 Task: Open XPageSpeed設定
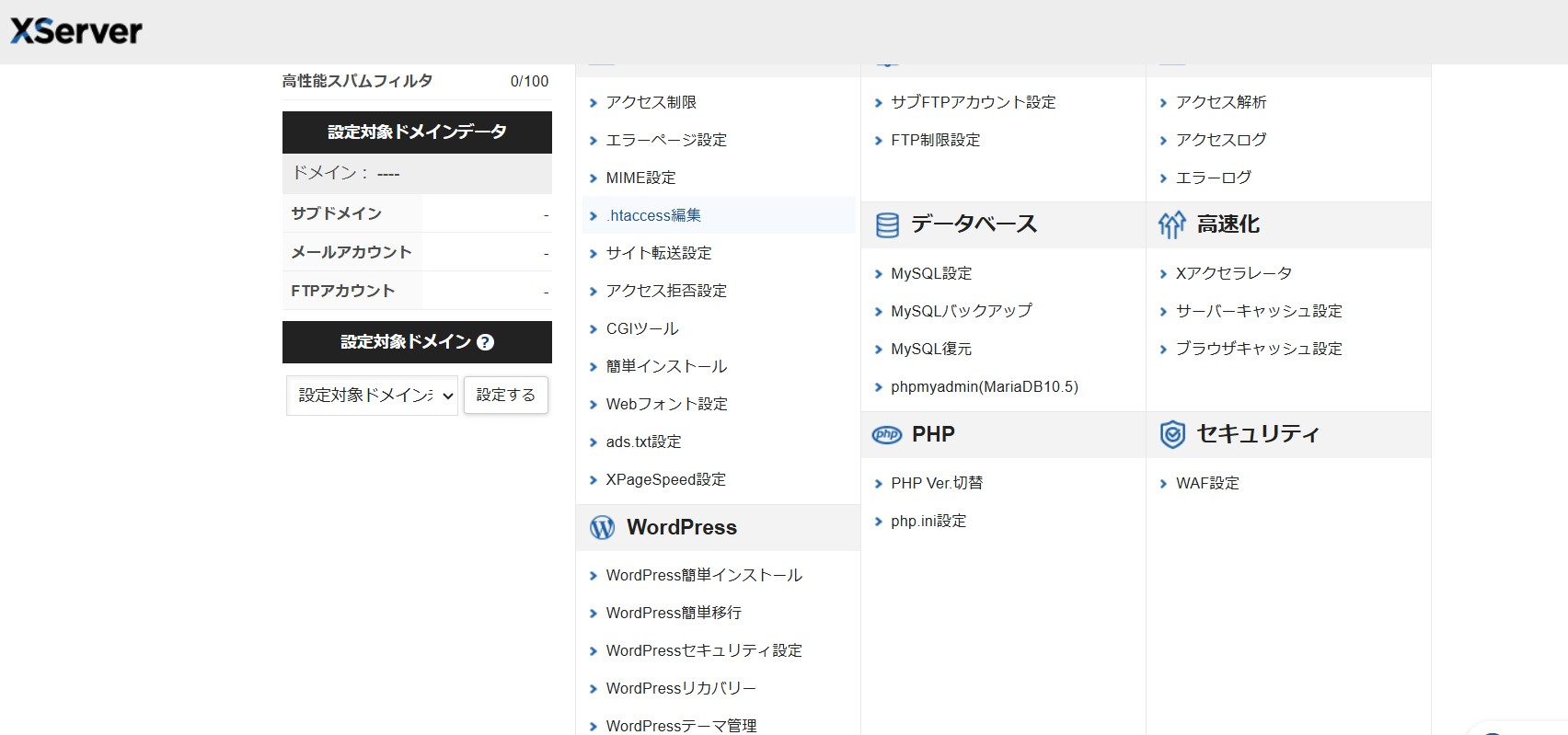click(x=665, y=479)
